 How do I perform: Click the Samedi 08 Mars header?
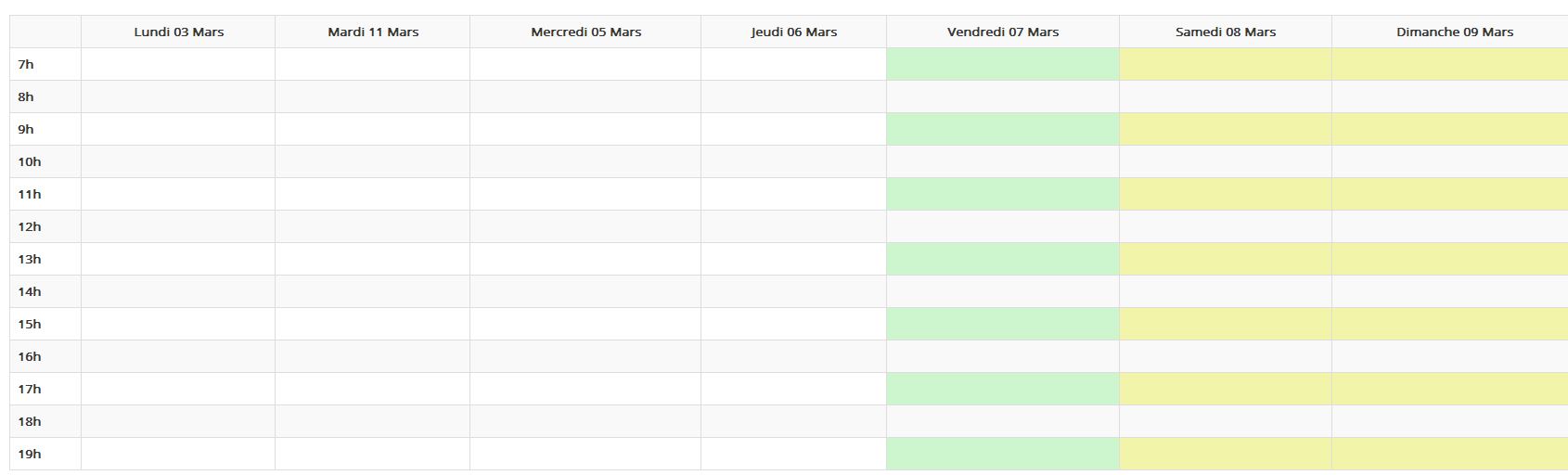(x=1226, y=32)
